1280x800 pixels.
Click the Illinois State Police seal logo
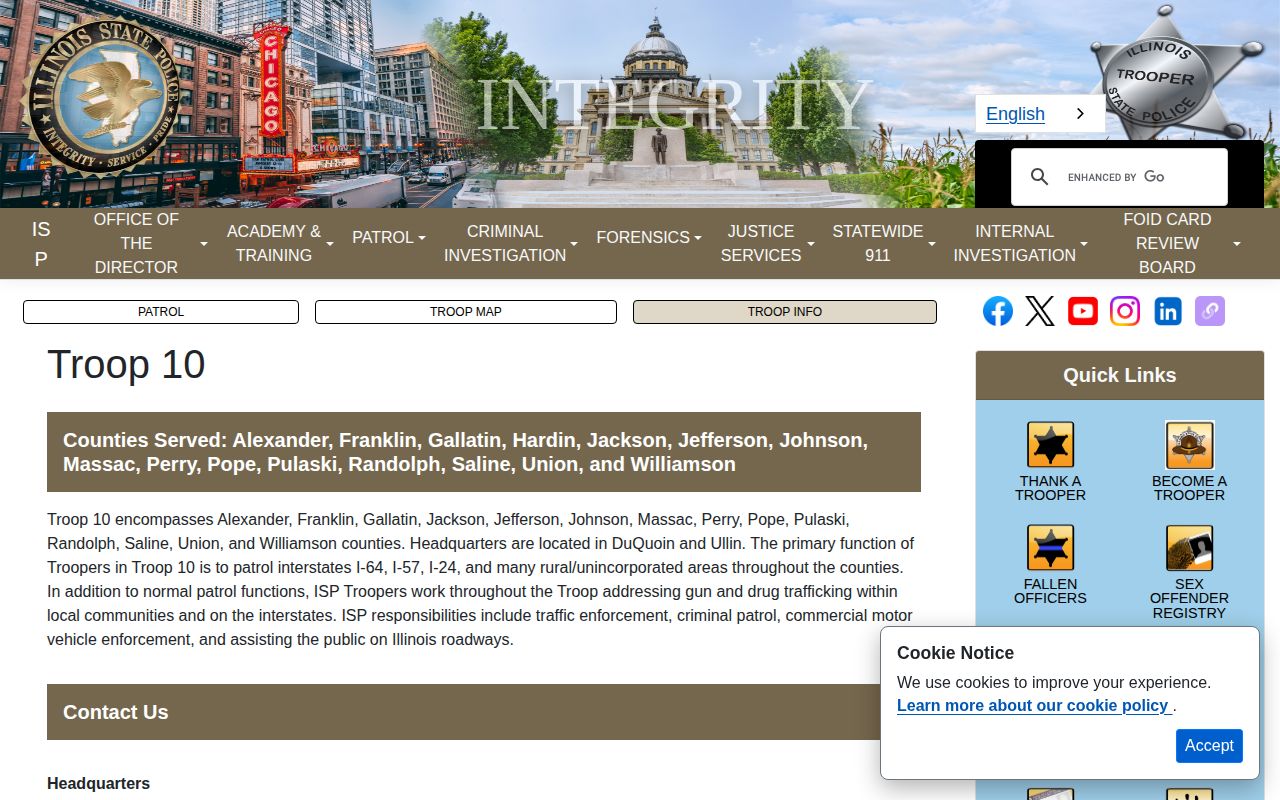click(102, 98)
